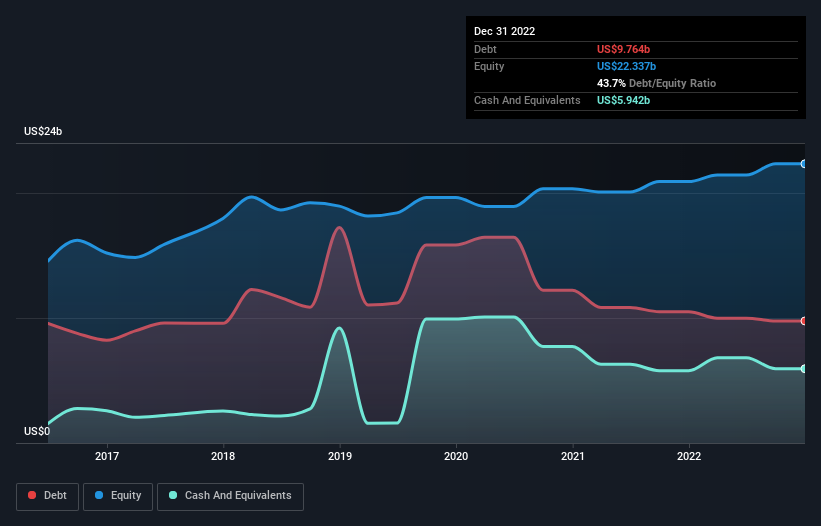Click the teal Cash And Equivalents legend dot
Screen dimensions: 821x526
click(x=173, y=495)
